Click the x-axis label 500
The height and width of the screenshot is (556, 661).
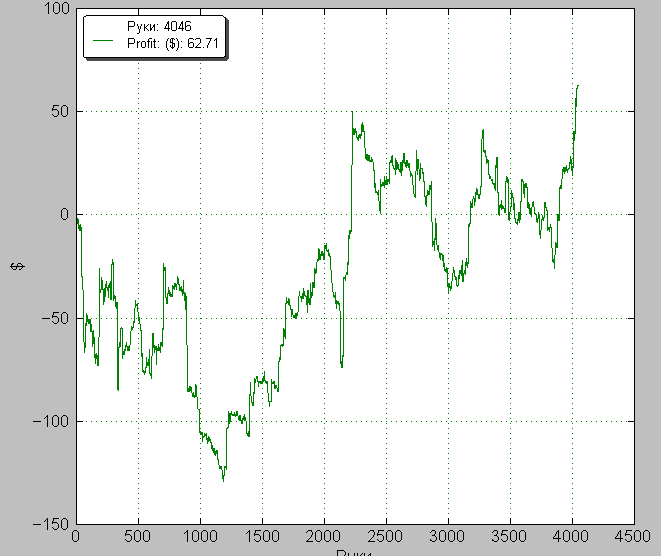137,537
